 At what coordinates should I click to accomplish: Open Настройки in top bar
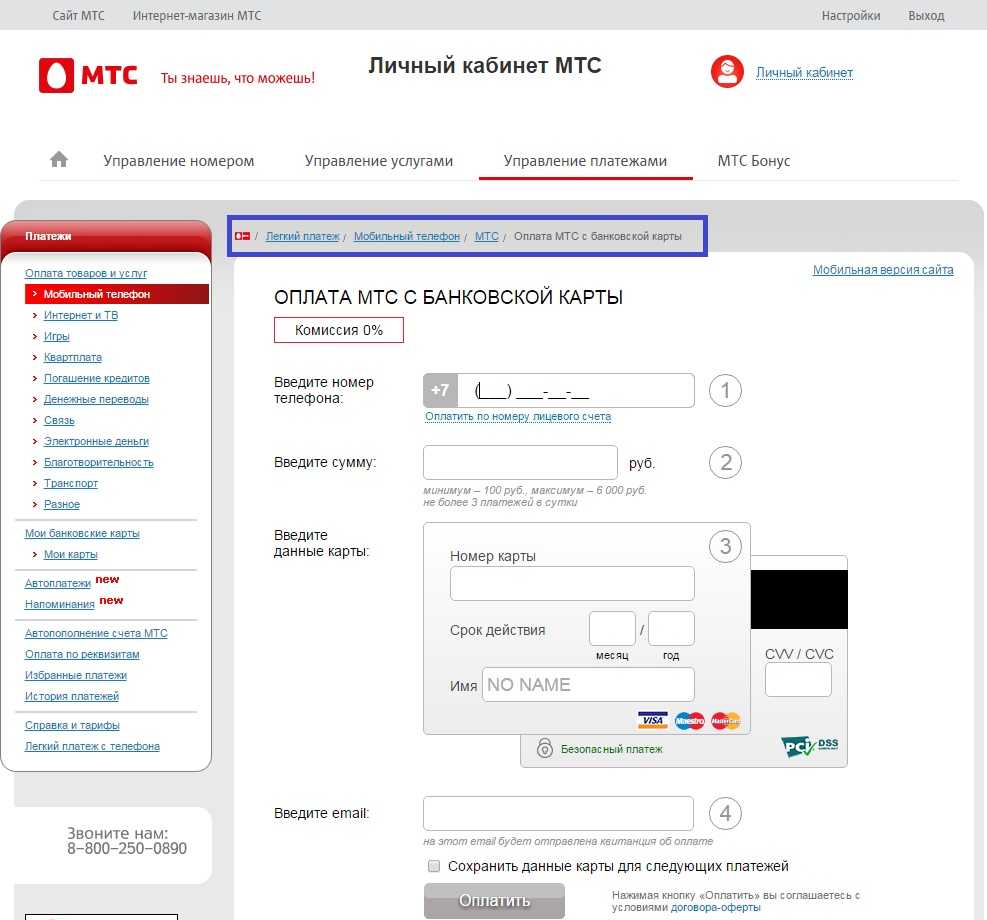click(851, 16)
